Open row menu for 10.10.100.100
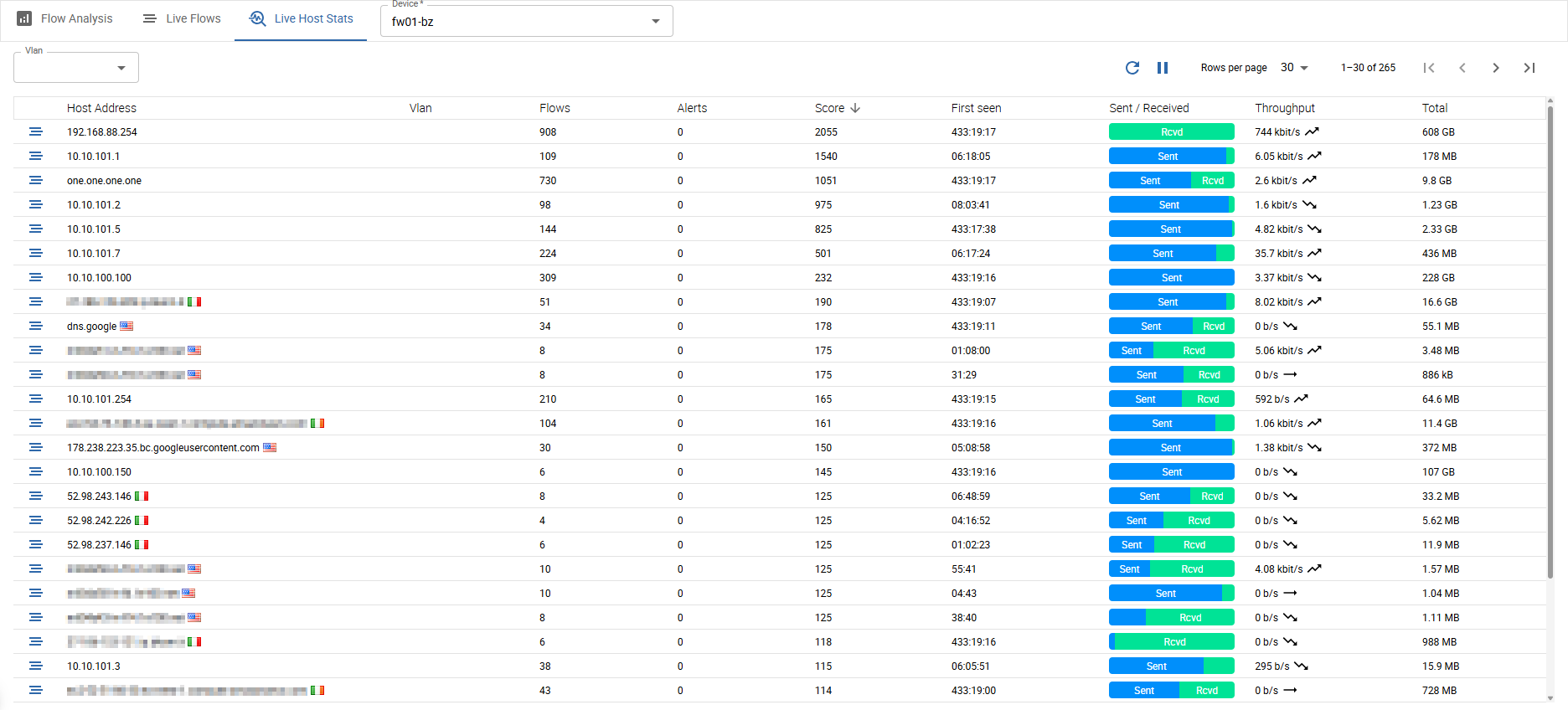The height and width of the screenshot is (710, 1568). pos(35,278)
